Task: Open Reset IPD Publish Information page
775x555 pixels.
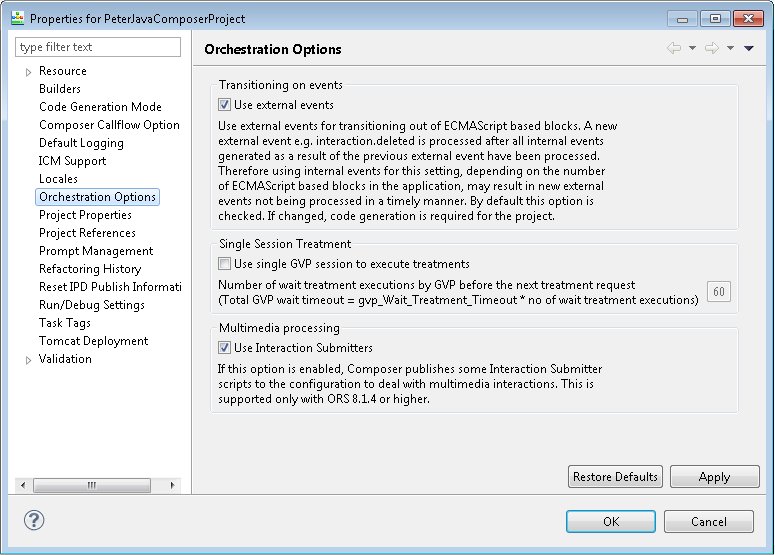Action: [x=110, y=287]
